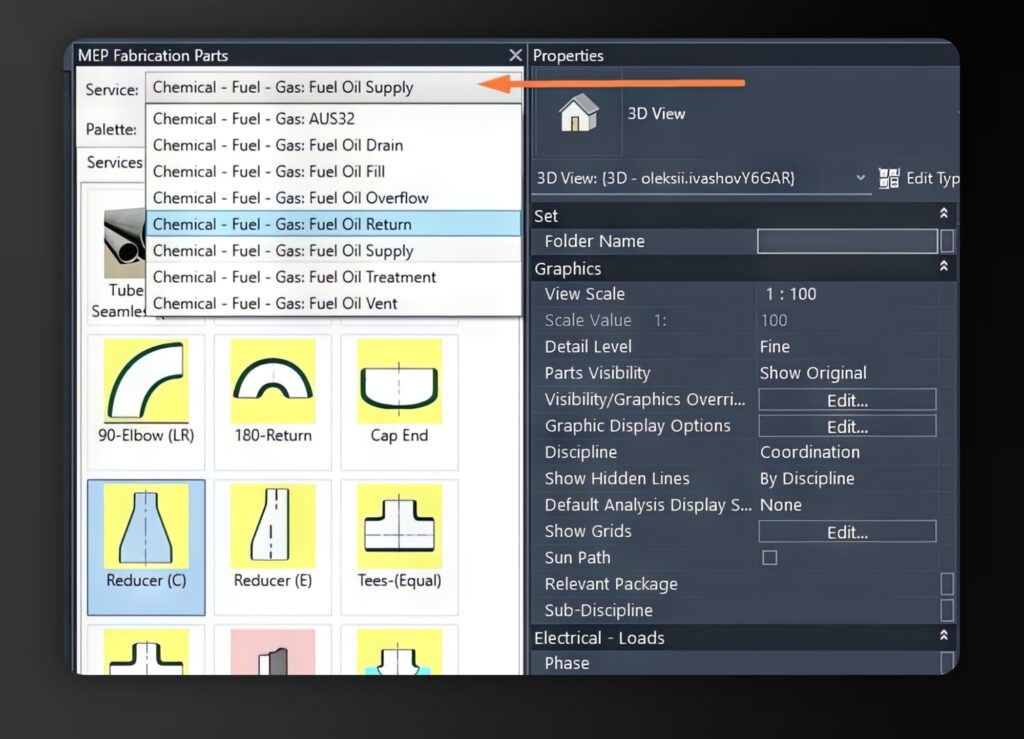Click the Phase property row

pyautogui.click(x=744, y=663)
